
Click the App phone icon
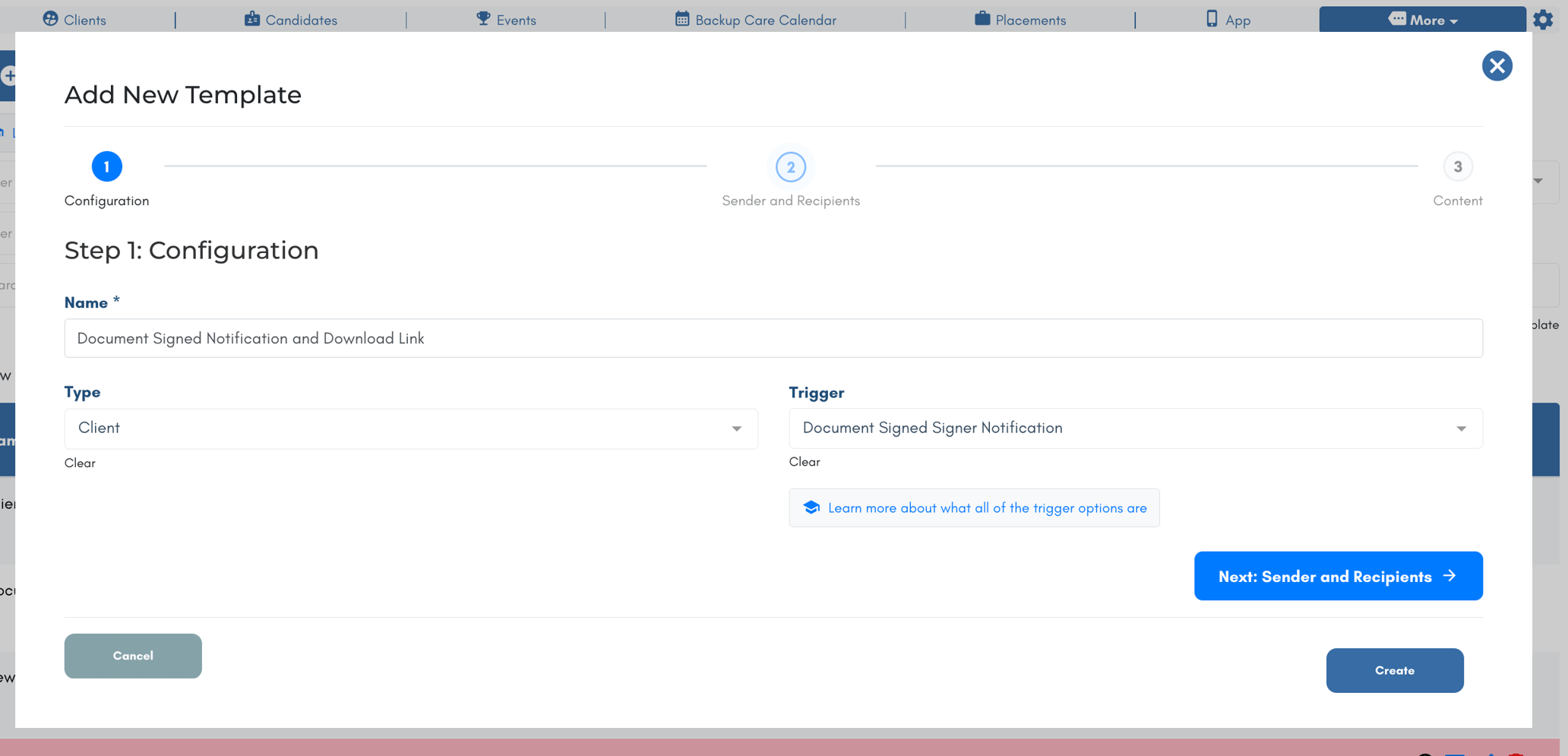(1212, 19)
